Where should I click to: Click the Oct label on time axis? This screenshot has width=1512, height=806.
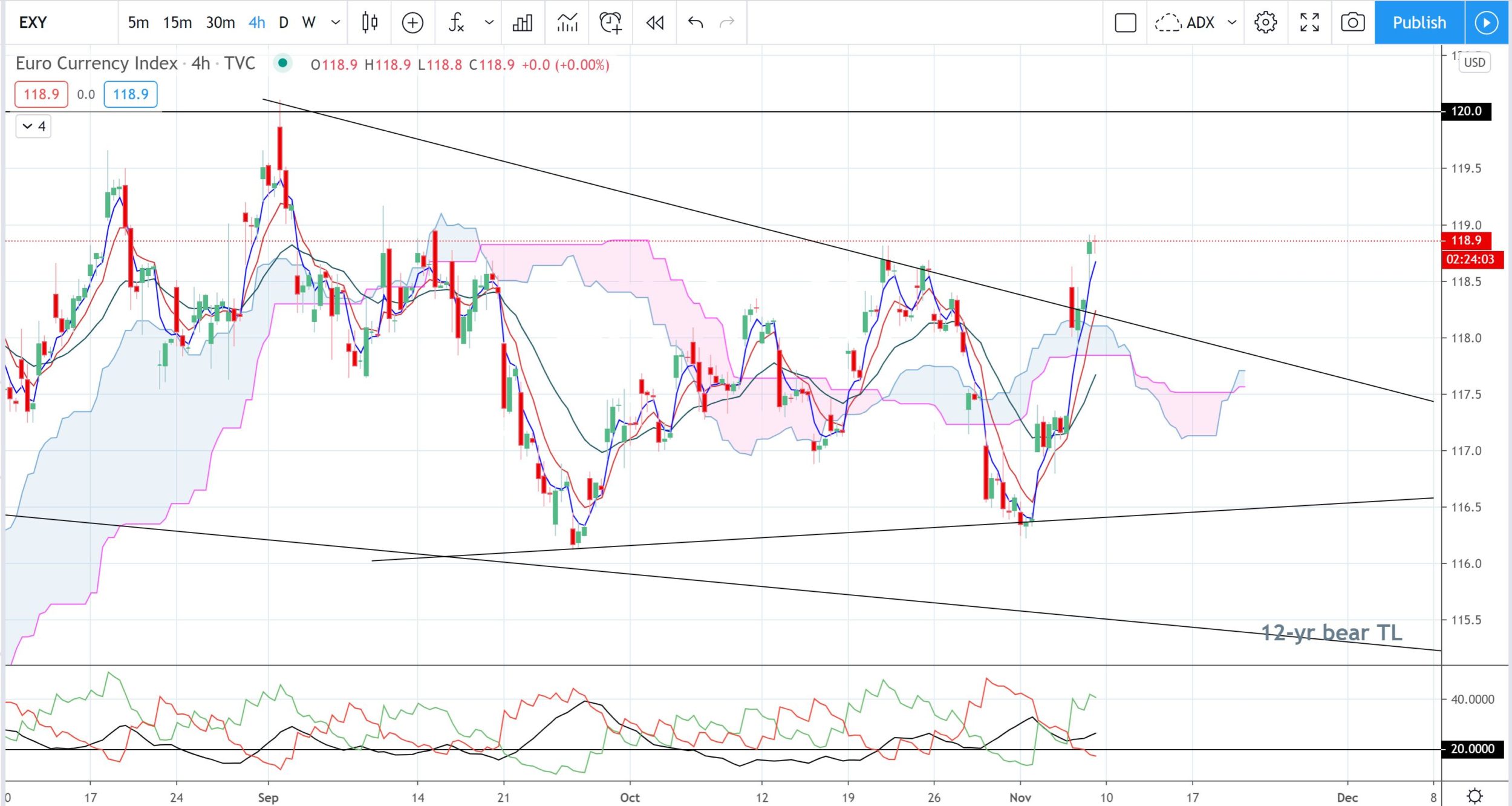click(630, 797)
